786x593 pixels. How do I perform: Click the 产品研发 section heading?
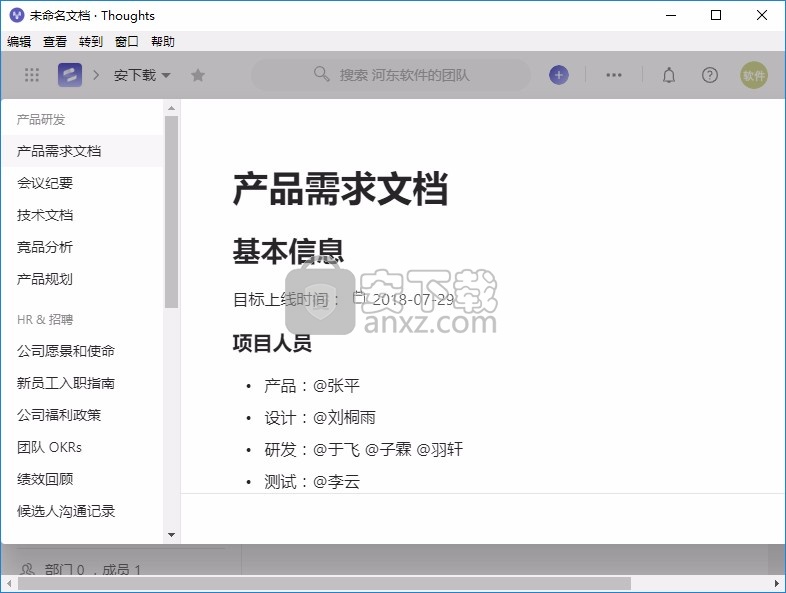click(41, 120)
